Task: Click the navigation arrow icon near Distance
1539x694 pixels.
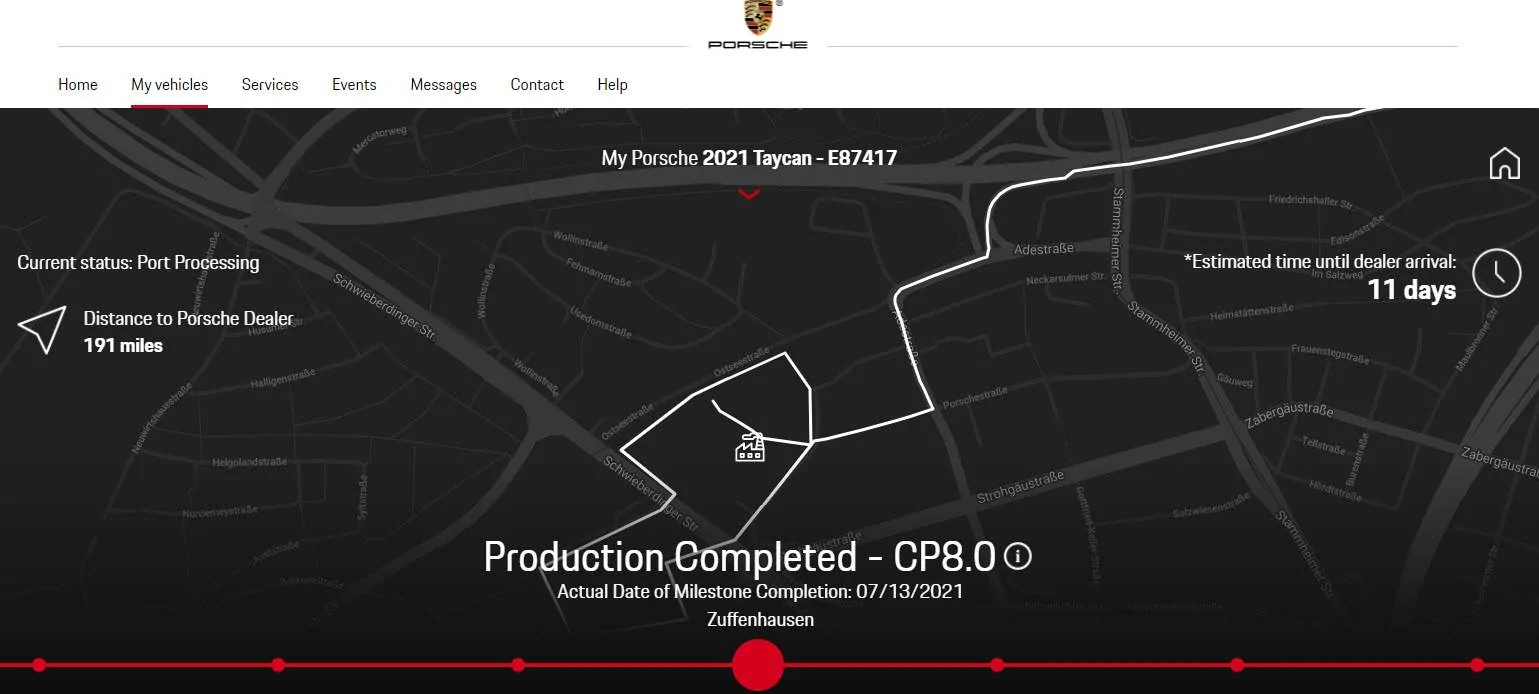Action: (42, 329)
